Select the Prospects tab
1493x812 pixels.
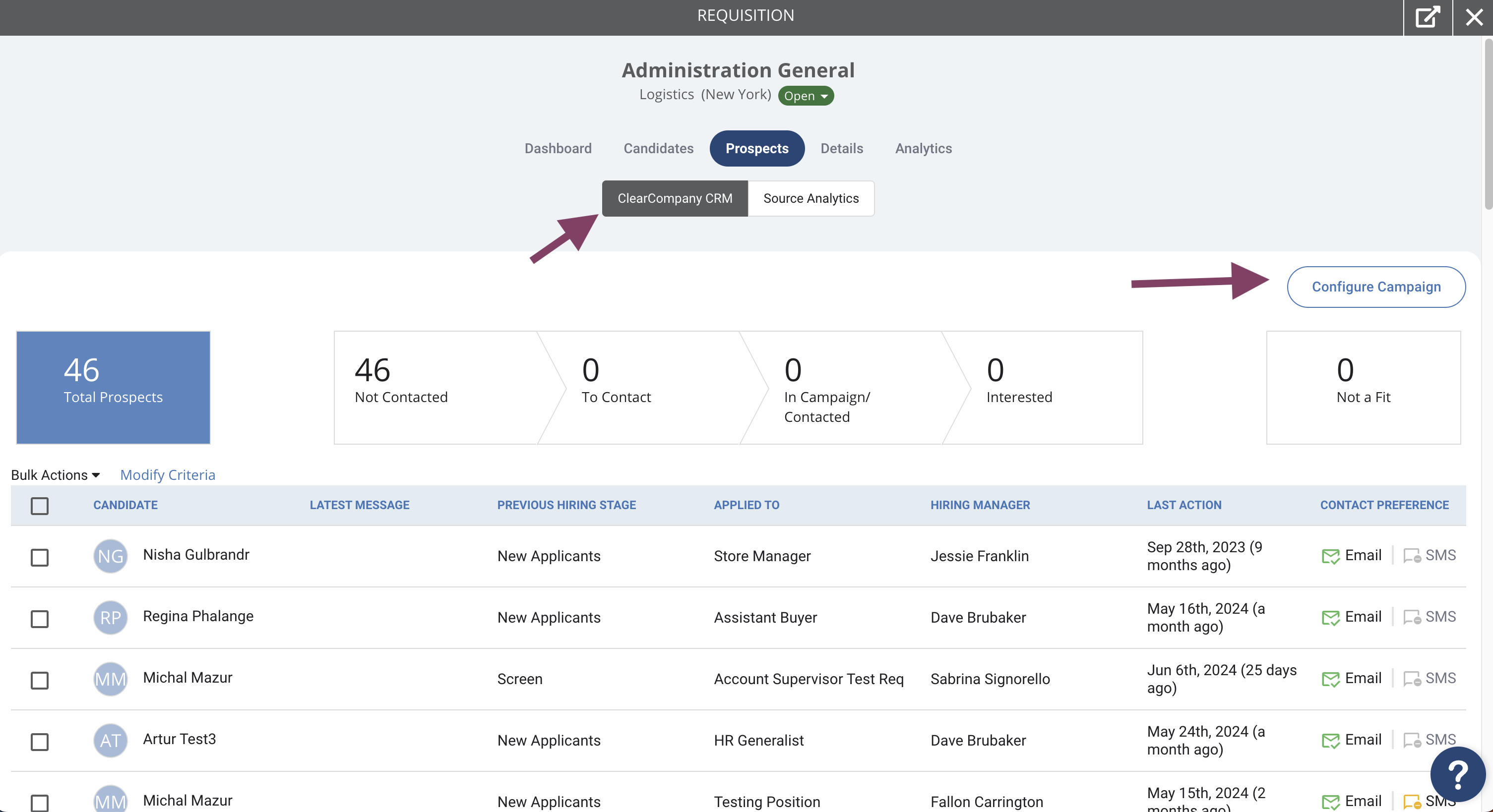[x=757, y=148]
